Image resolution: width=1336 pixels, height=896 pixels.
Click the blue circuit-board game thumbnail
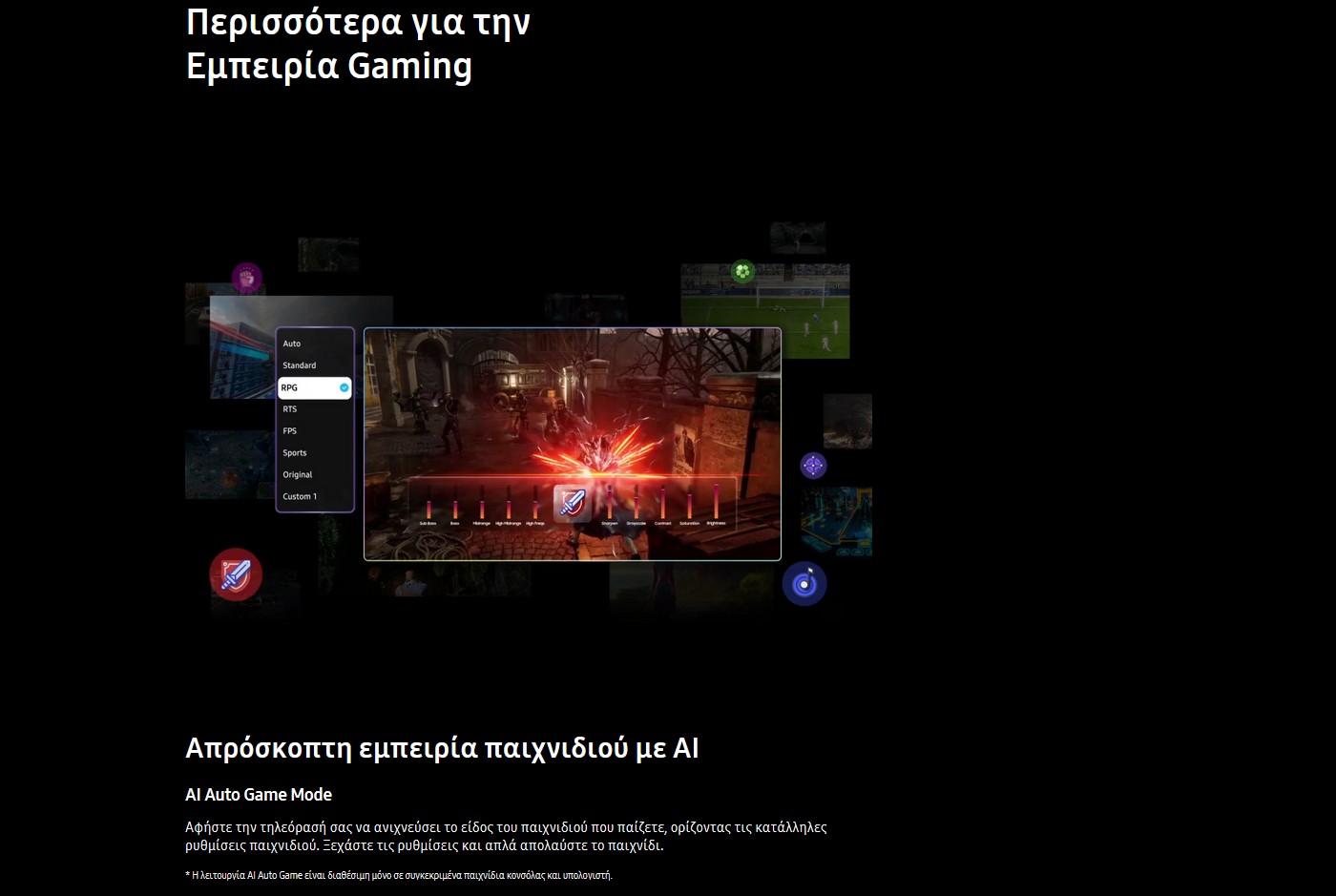pos(837,522)
